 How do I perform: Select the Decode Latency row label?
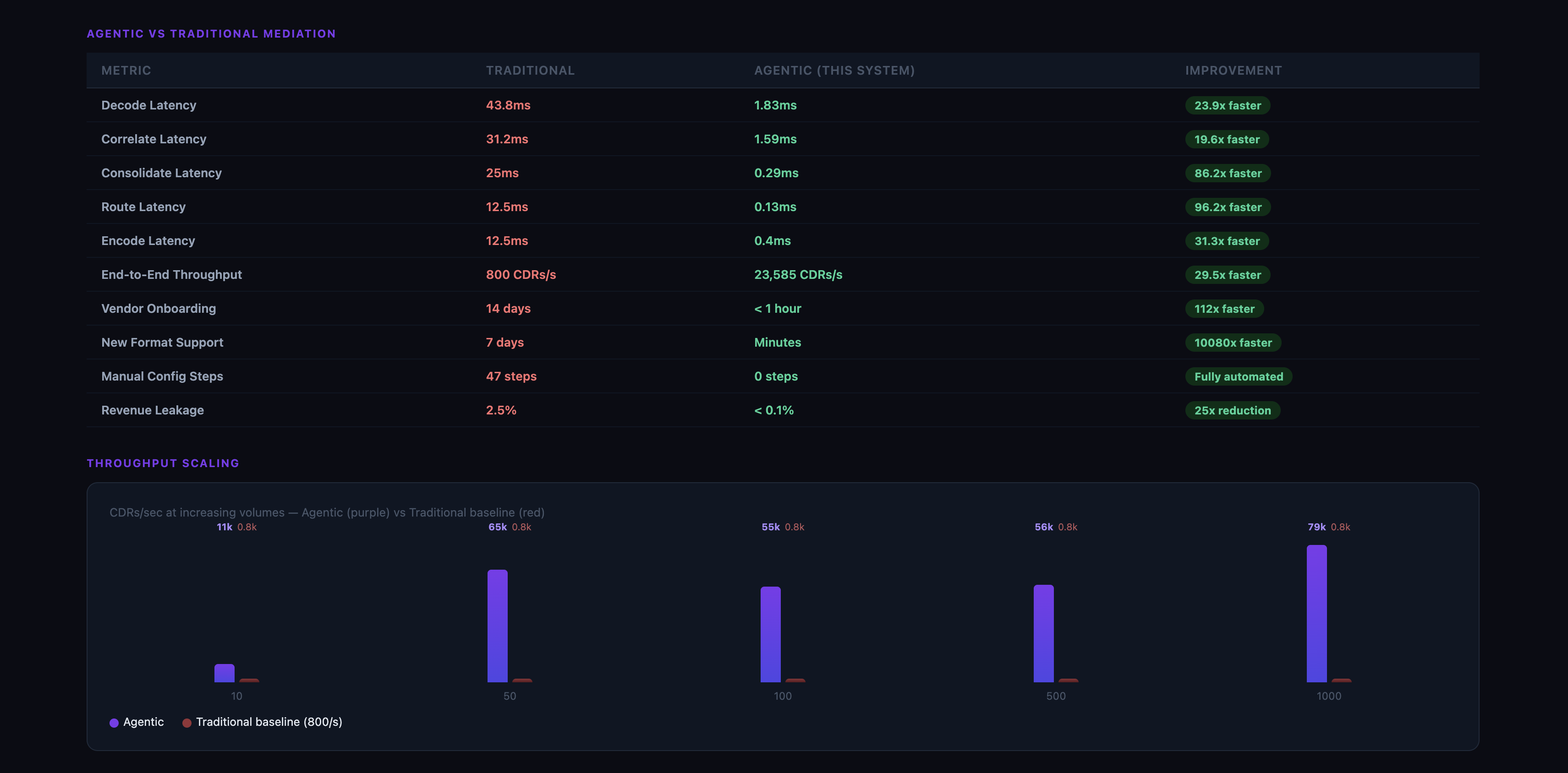click(148, 105)
